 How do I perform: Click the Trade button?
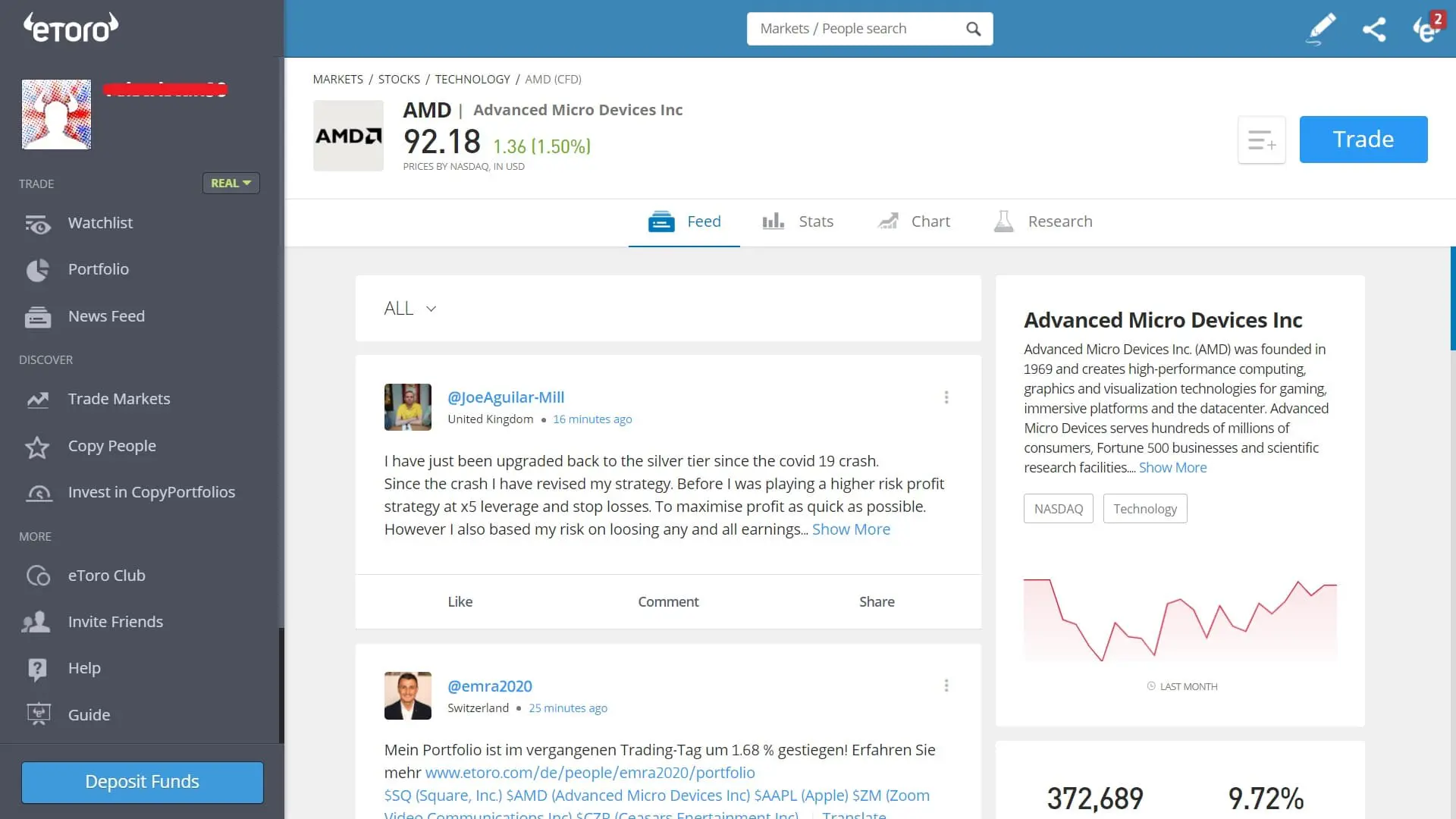(x=1363, y=140)
